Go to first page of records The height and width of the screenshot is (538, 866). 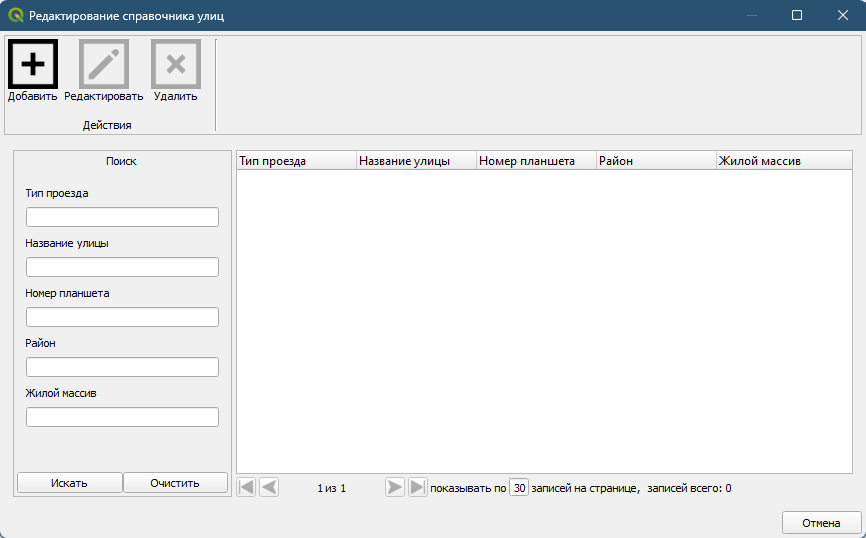[246, 487]
